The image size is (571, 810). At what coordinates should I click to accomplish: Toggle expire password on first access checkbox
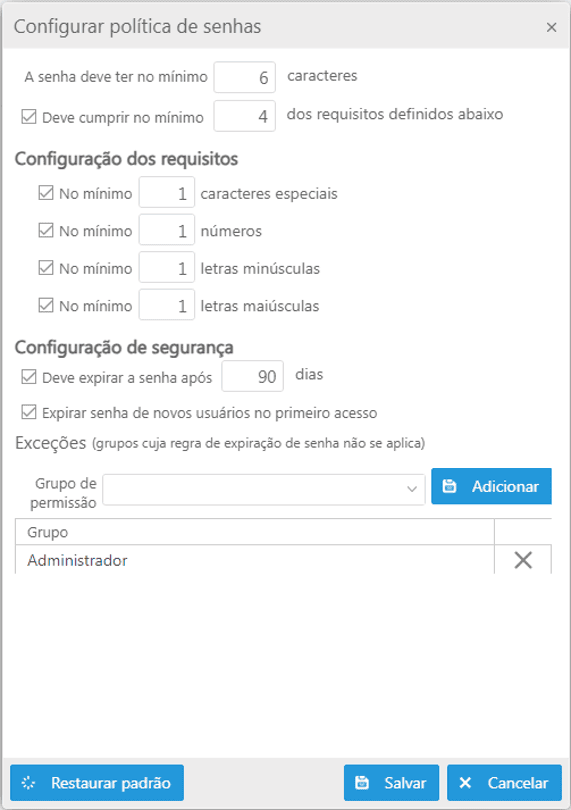[29, 412]
